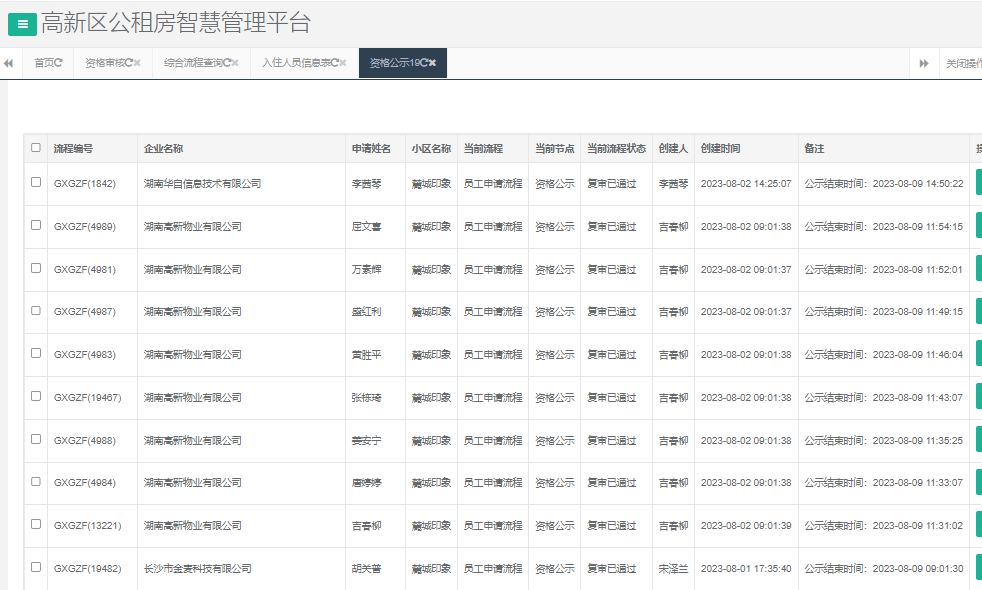Close the 资格审核 tab

tap(137, 63)
